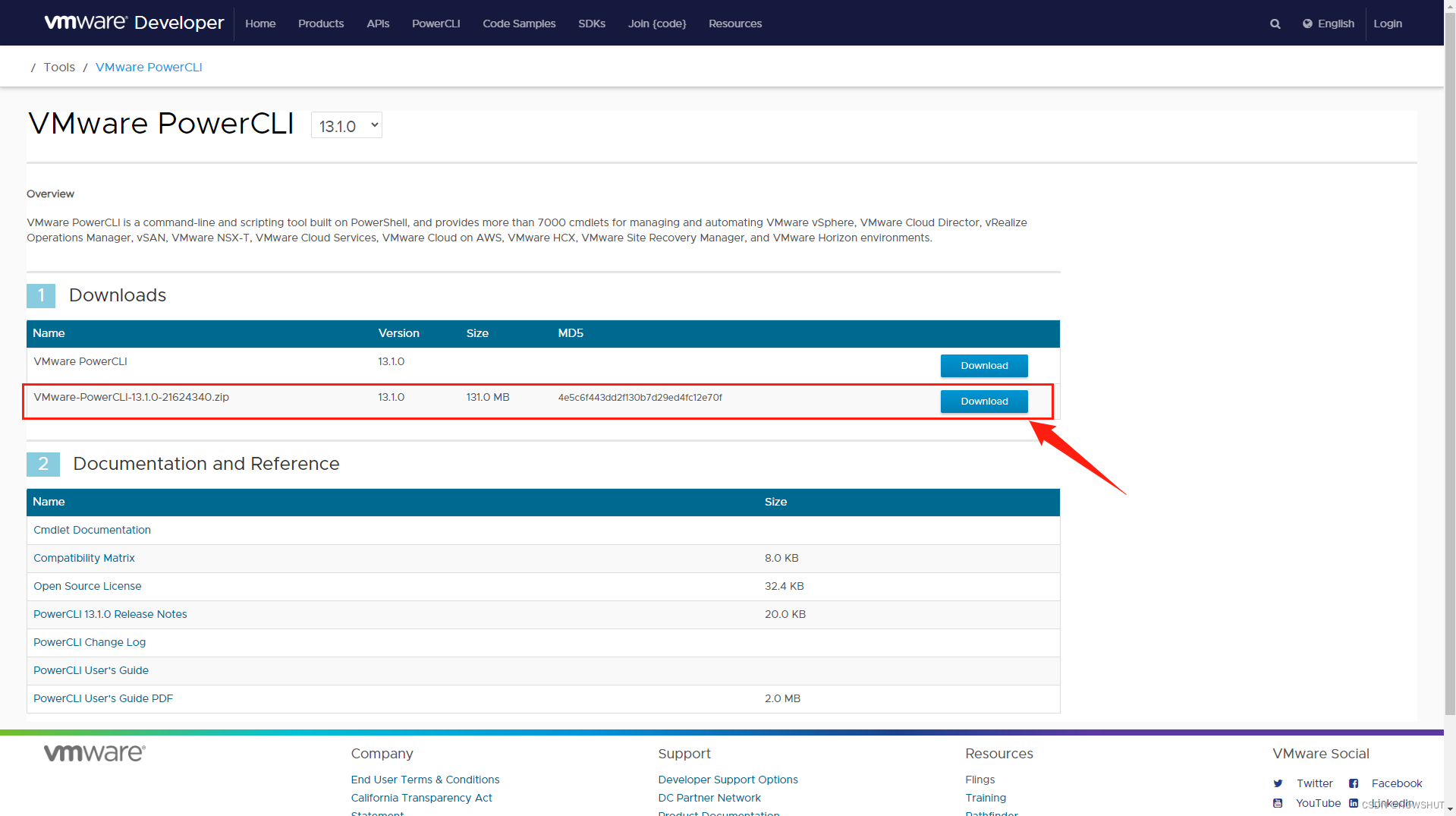Screen dimensions: 1456x816
Task: Open the SDKs menu item
Action: (592, 24)
